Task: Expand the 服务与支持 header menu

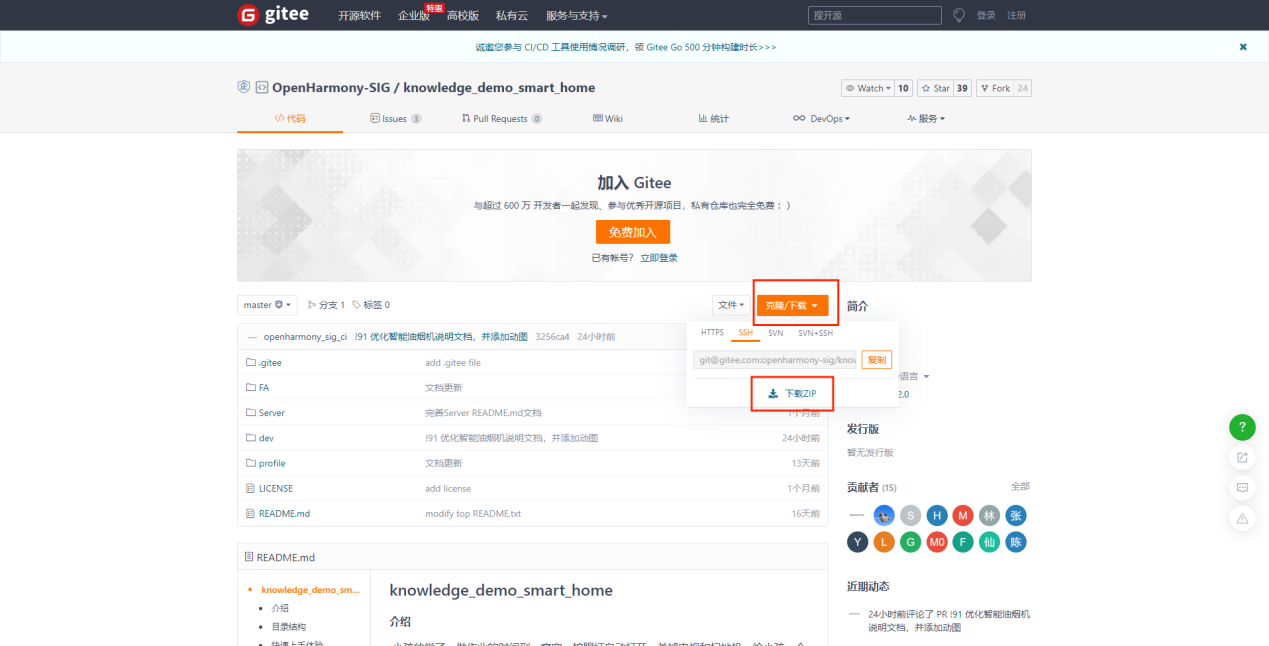Action: pos(577,16)
